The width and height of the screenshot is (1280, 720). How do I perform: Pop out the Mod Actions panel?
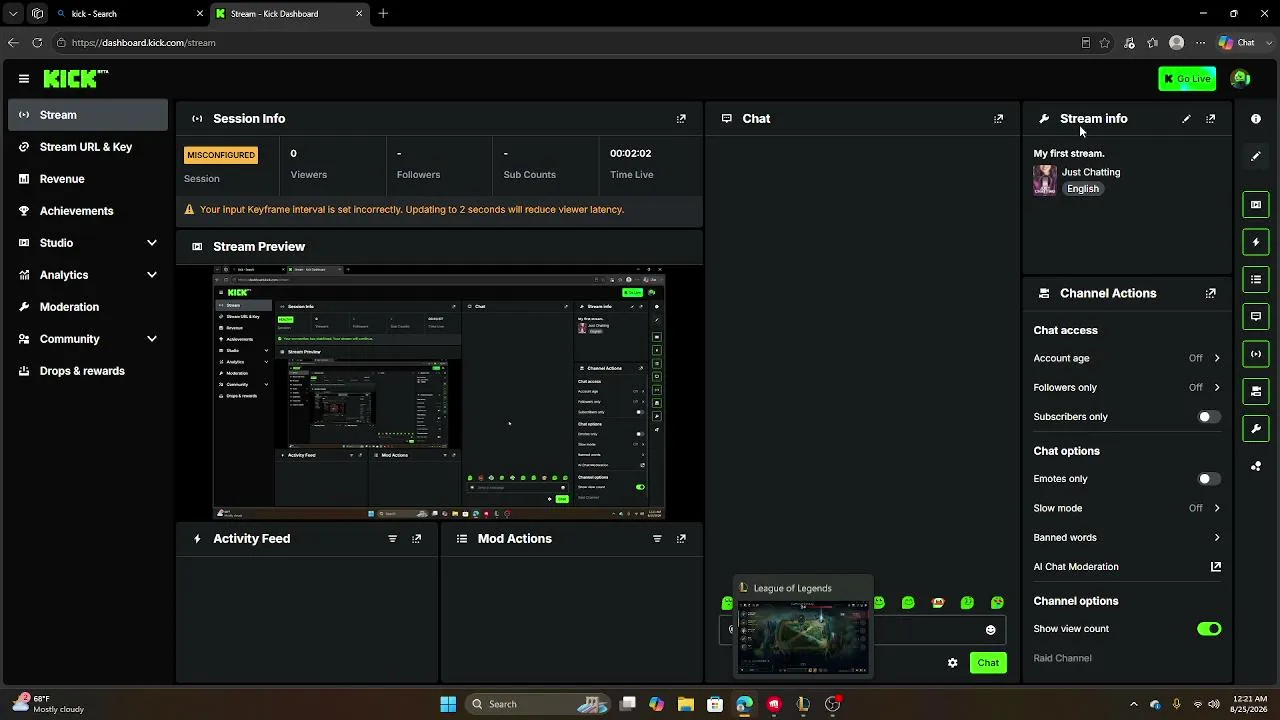[681, 538]
